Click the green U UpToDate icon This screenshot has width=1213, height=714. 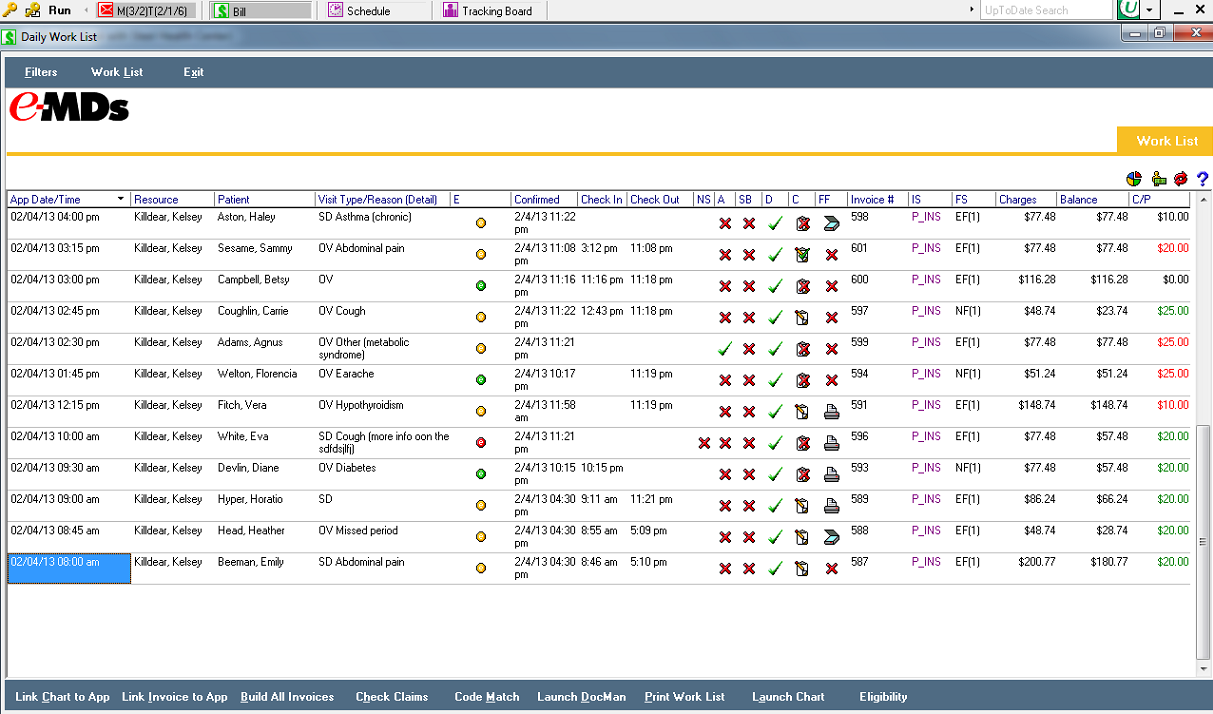pos(1130,9)
